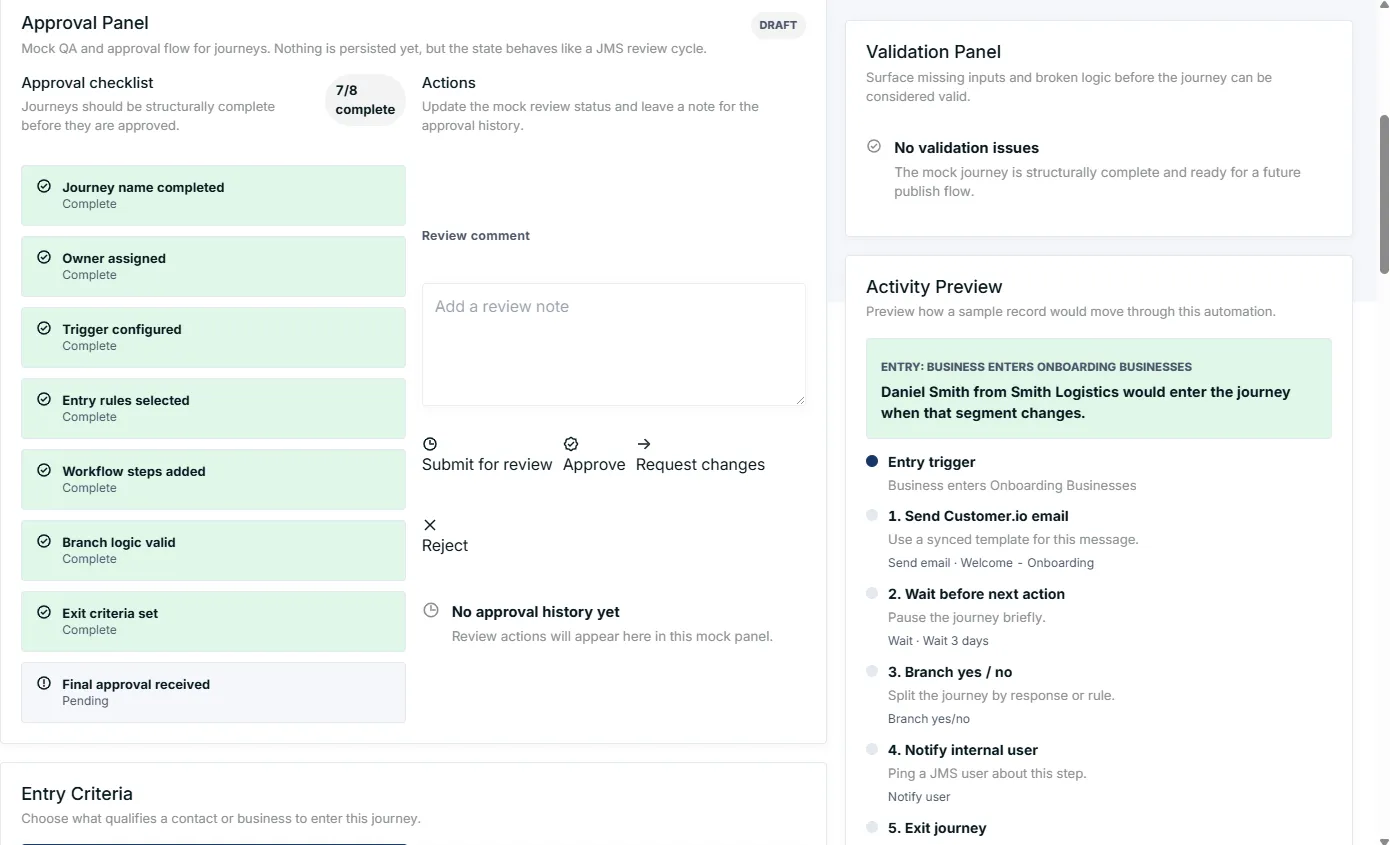The image size is (1390, 845).
Task: Click the arrow icon above Request changes
Action: point(644,444)
